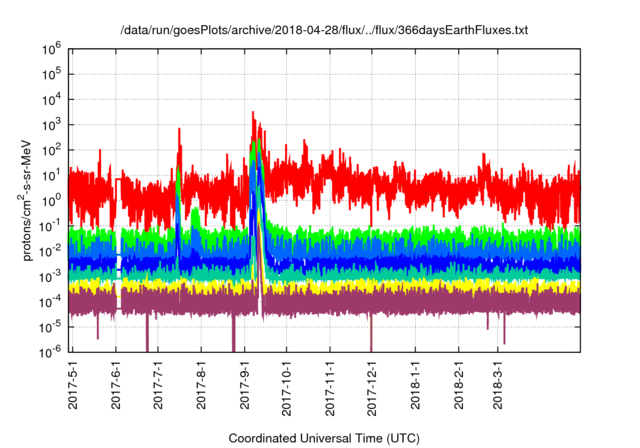Click the bottom 10^-6 y-axis tick label
The width and height of the screenshot is (640, 448).
click(52, 351)
